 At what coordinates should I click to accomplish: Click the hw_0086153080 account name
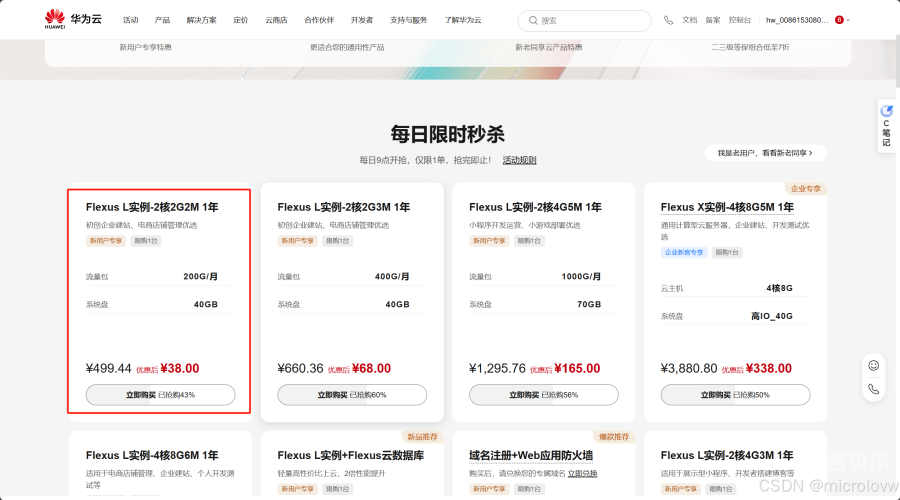click(x=797, y=20)
